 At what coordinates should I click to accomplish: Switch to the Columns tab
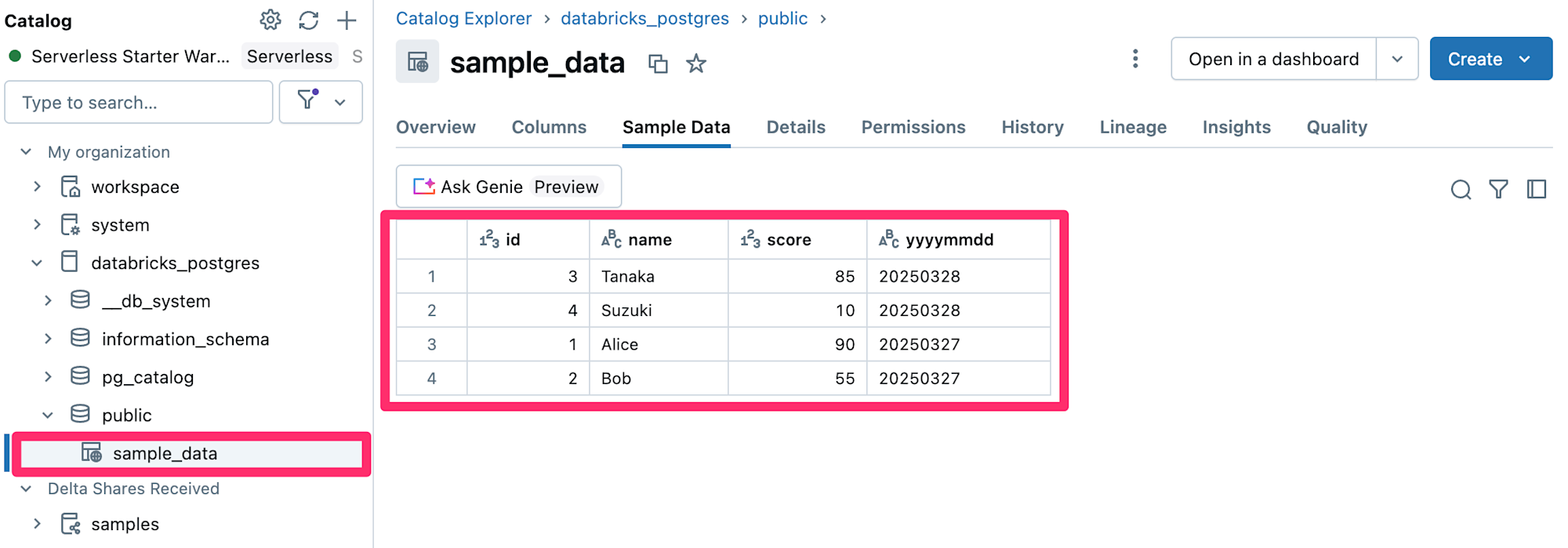(x=549, y=127)
